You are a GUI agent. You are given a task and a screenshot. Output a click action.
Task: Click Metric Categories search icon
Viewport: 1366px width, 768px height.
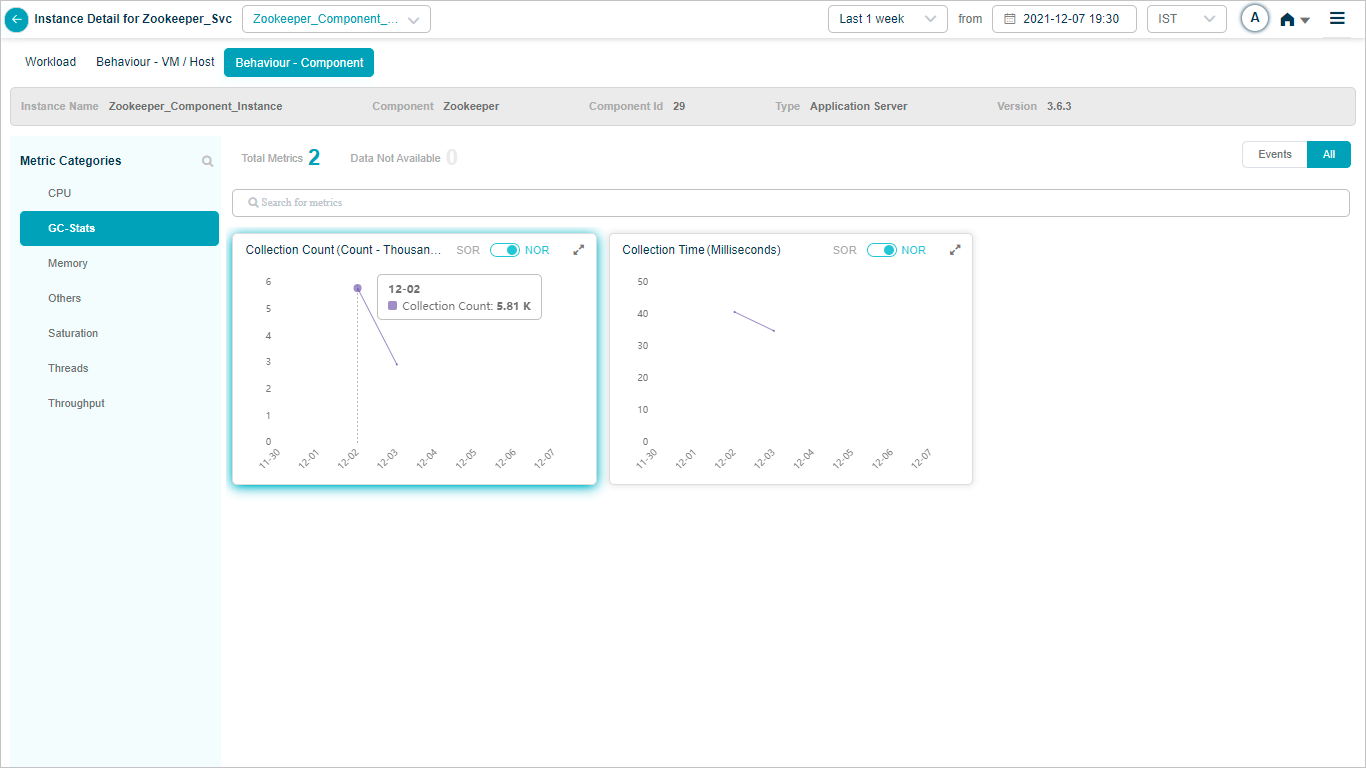207,161
